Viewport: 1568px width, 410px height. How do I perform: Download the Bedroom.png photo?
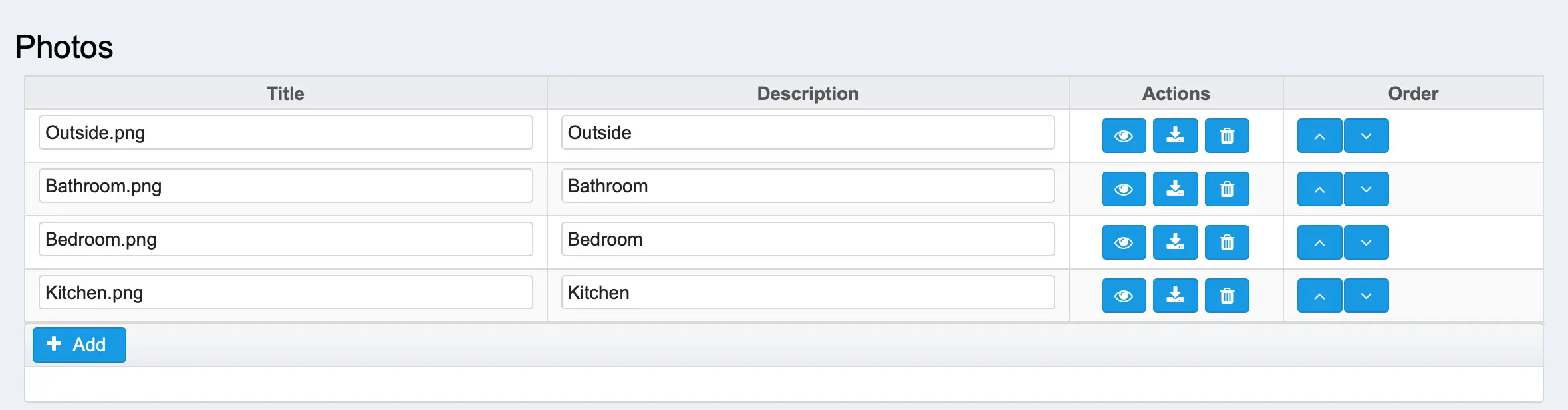click(1175, 242)
